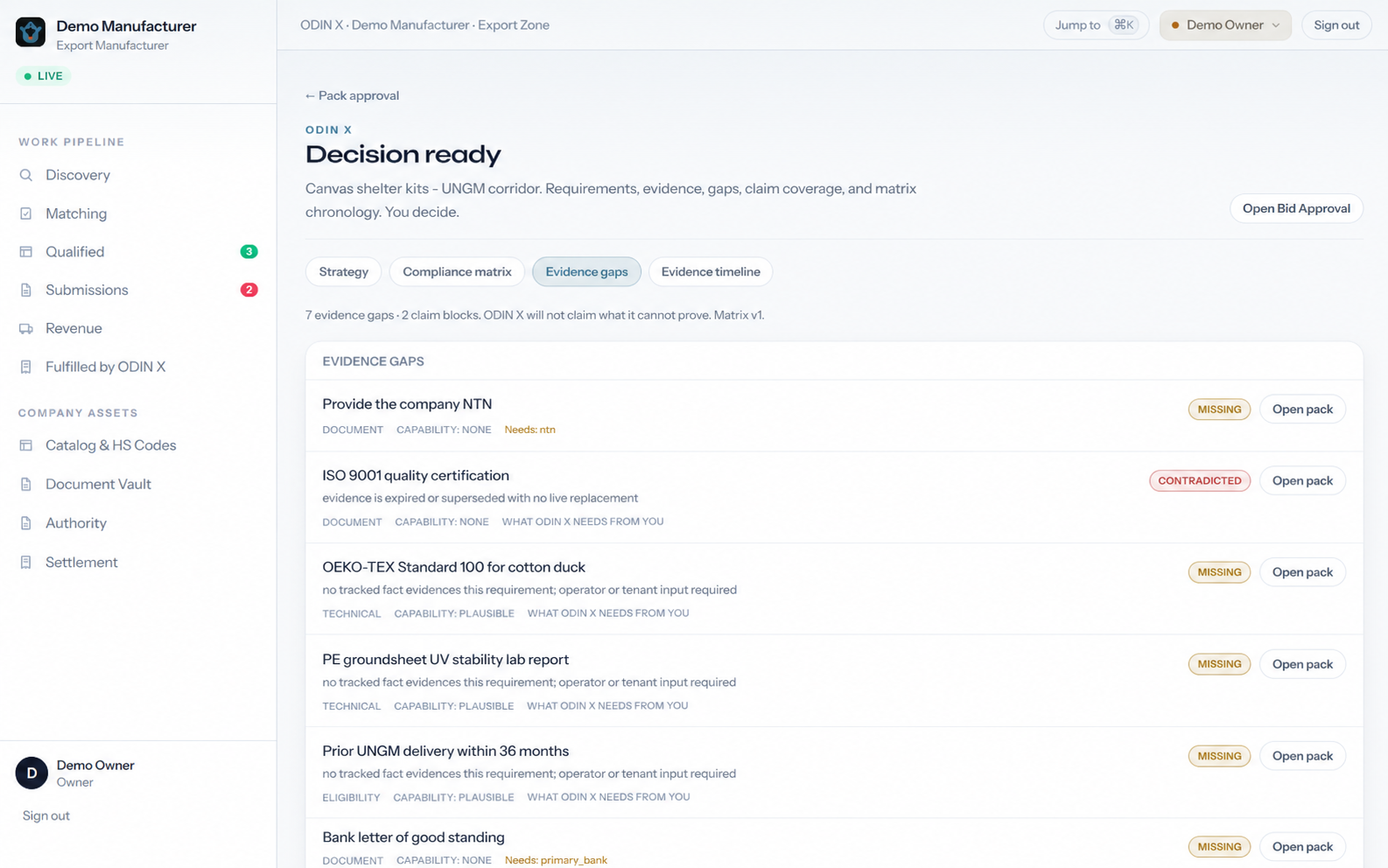
Task: Click the Catalog & HS Codes icon
Action: pyautogui.click(x=26, y=445)
